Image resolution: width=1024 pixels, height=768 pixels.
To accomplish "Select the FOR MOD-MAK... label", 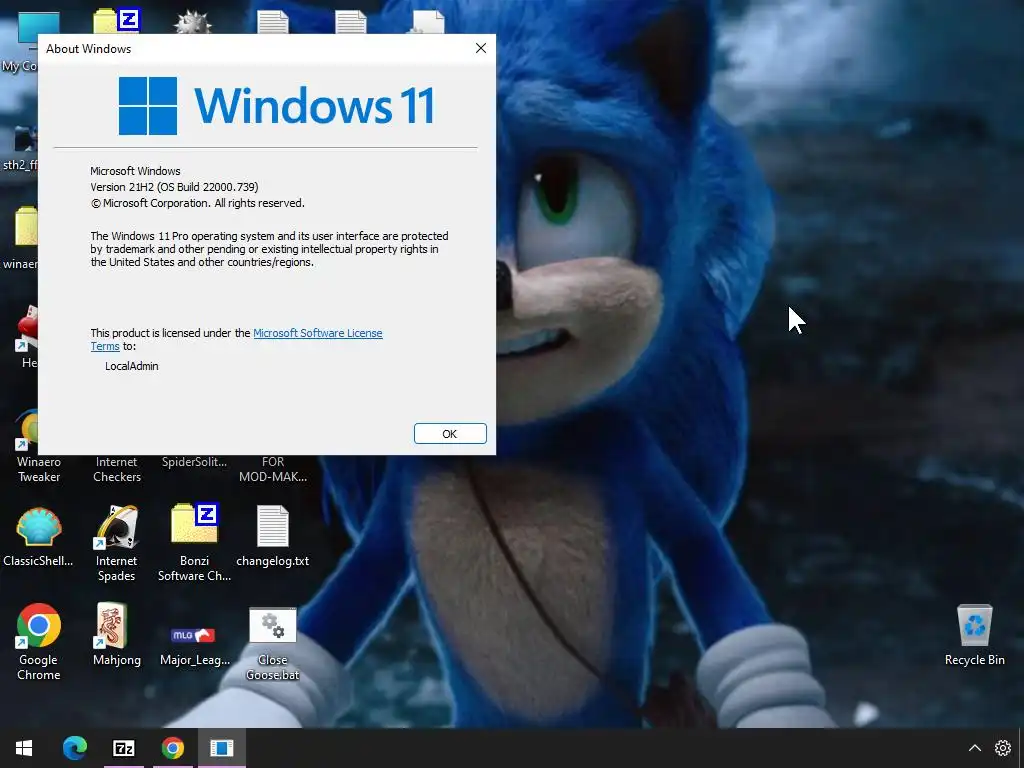I will pos(272,469).
